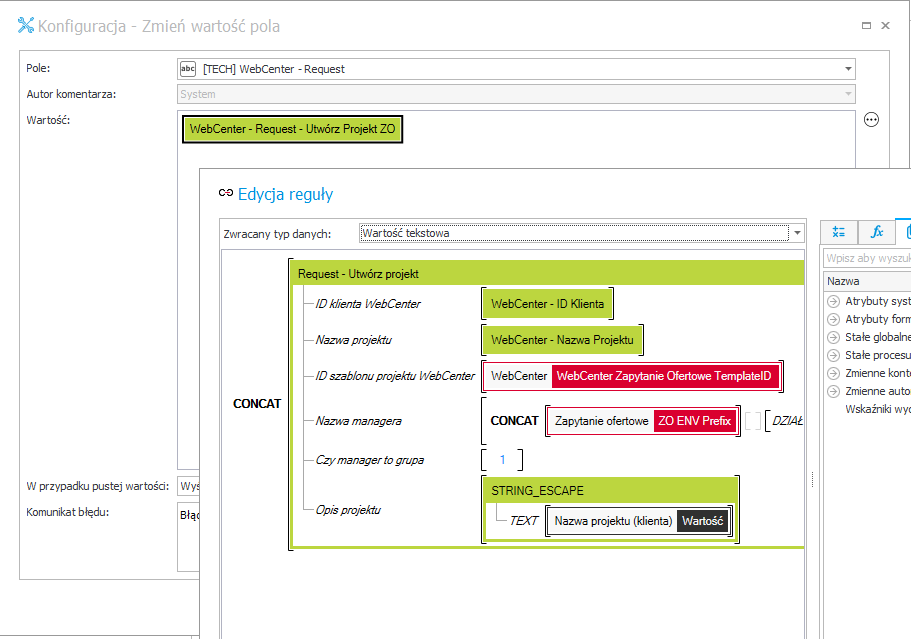Click the Opis projektu parameter label
The height and width of the screenshot is (639, 911).
(347, 510)
